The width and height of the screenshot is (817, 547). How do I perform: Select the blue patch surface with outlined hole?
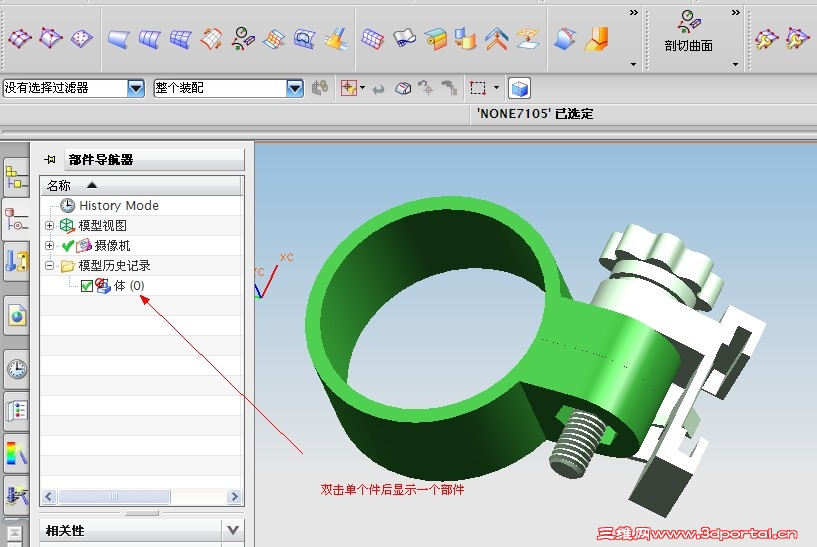point(305,39)
